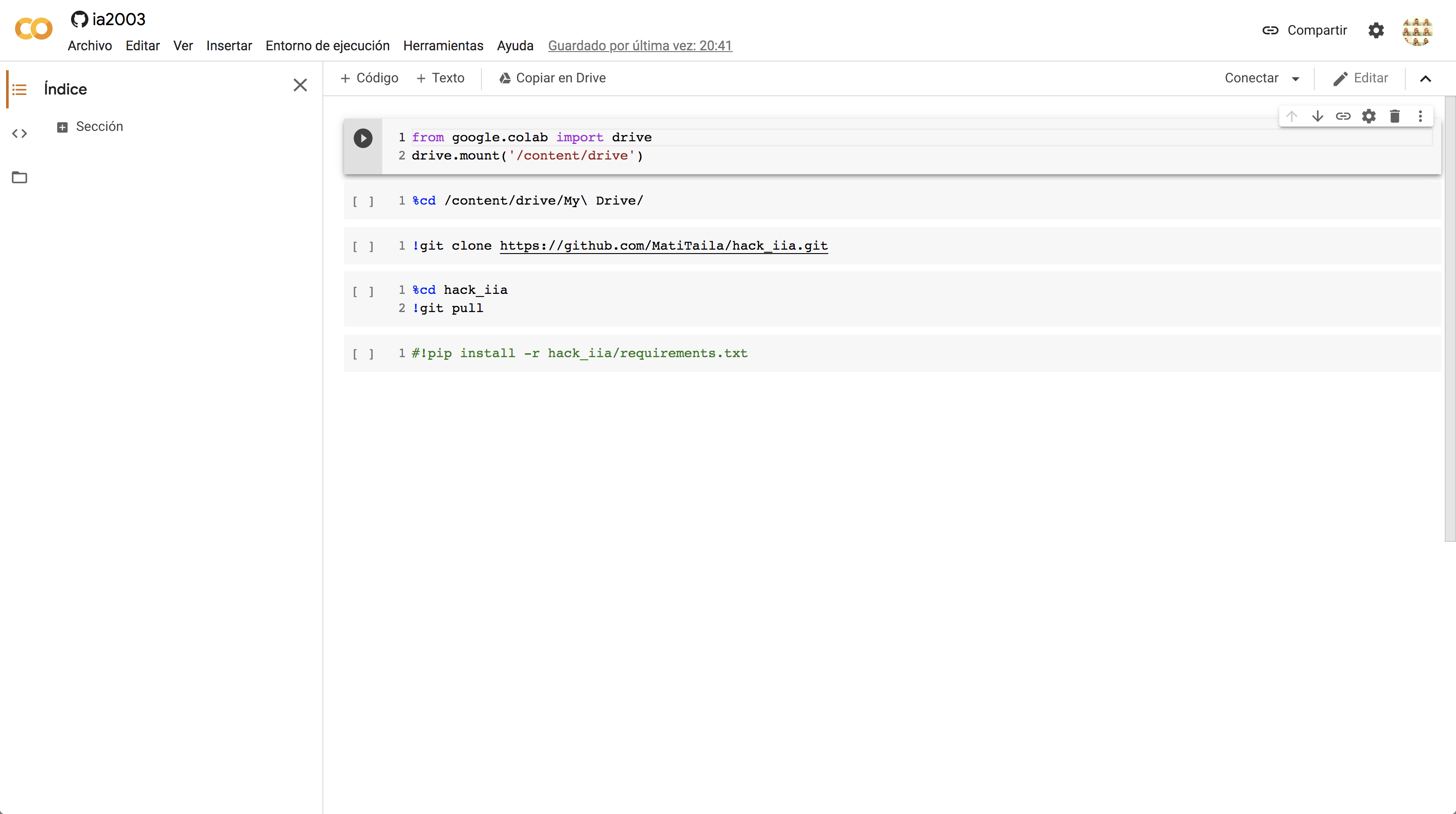Toggle the Editar mode button
Screen dimensions: 1456x814
1362,78
